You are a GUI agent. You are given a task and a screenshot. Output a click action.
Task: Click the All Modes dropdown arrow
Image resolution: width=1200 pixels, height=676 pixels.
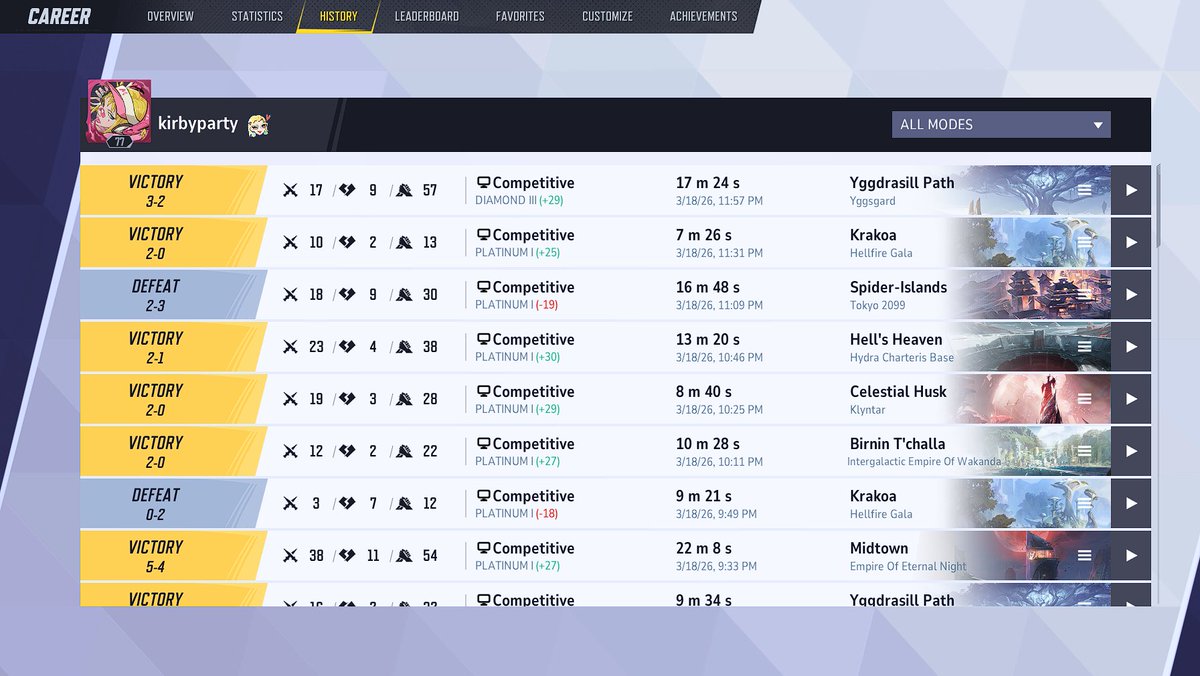point(1097,126)
